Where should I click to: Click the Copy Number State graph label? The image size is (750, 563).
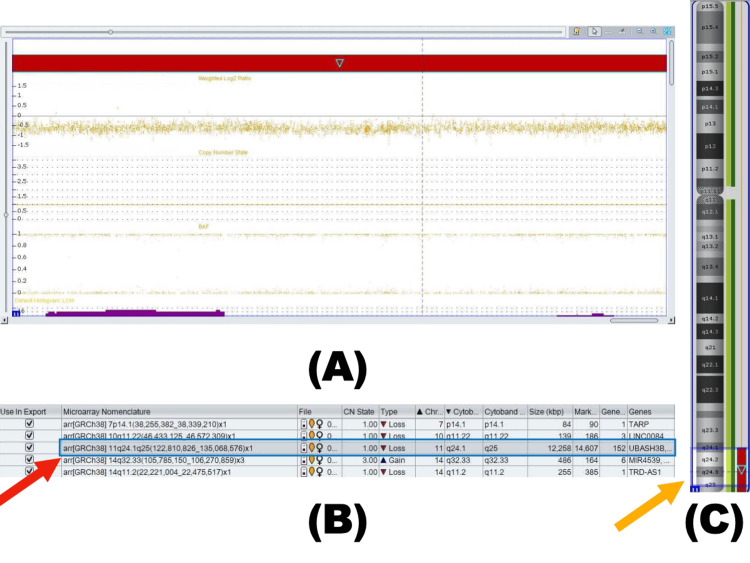pyautogui.click(x=223, y=152)
